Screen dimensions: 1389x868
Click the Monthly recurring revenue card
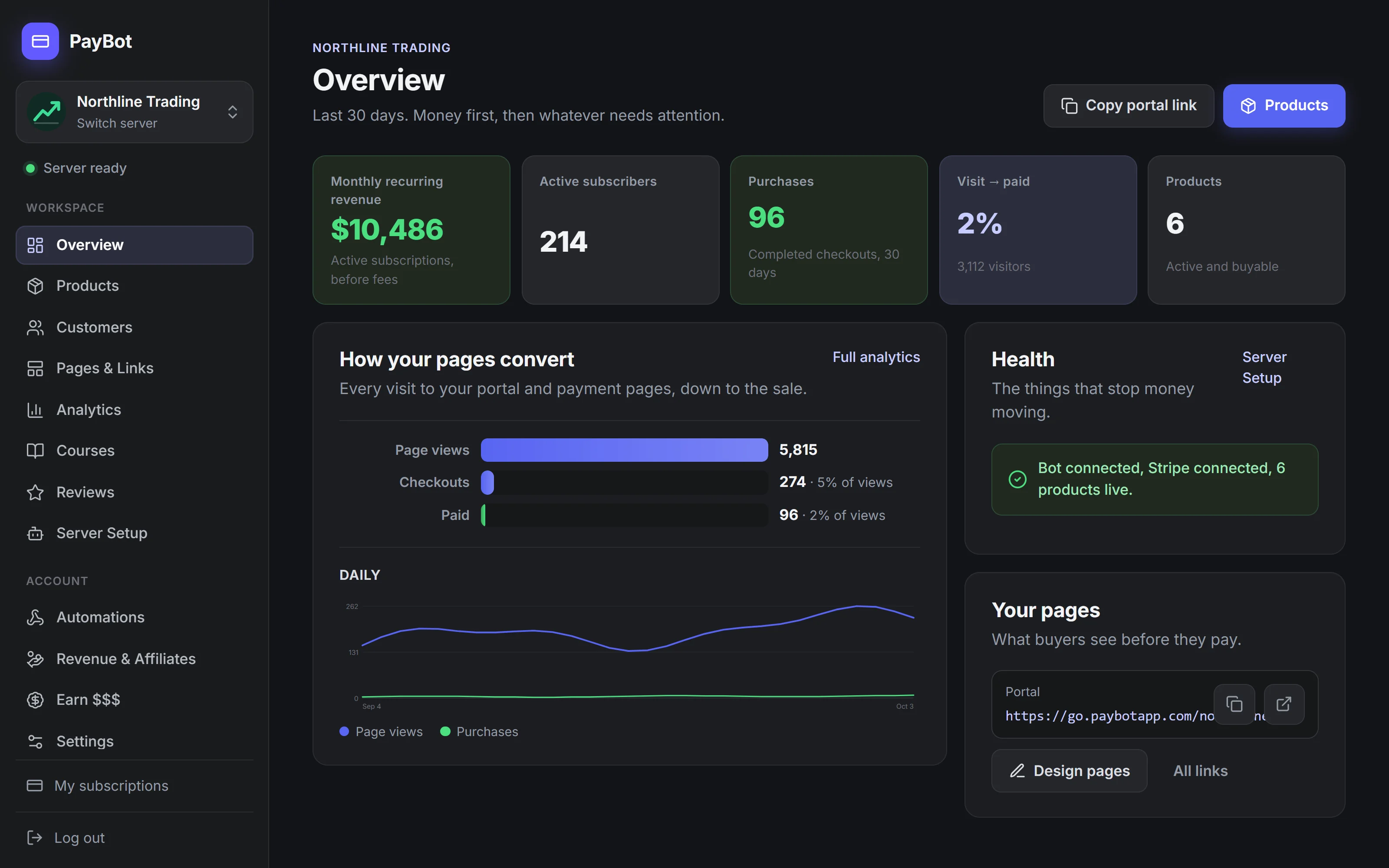[411, 230]
